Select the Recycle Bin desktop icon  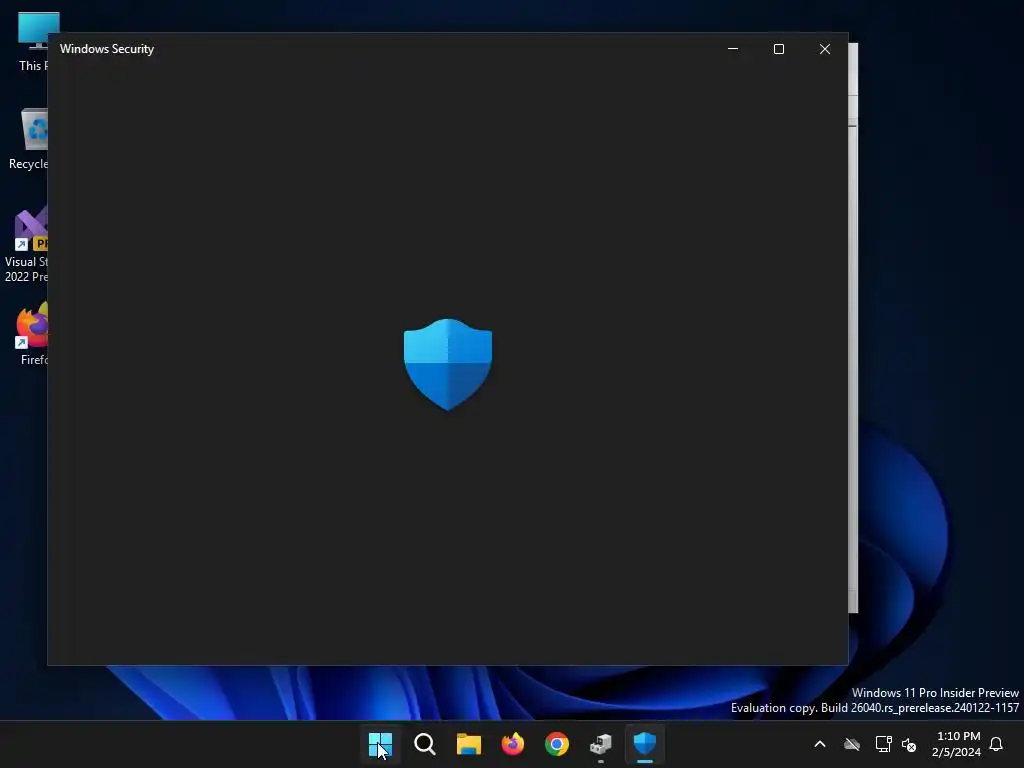coord(29,139)
